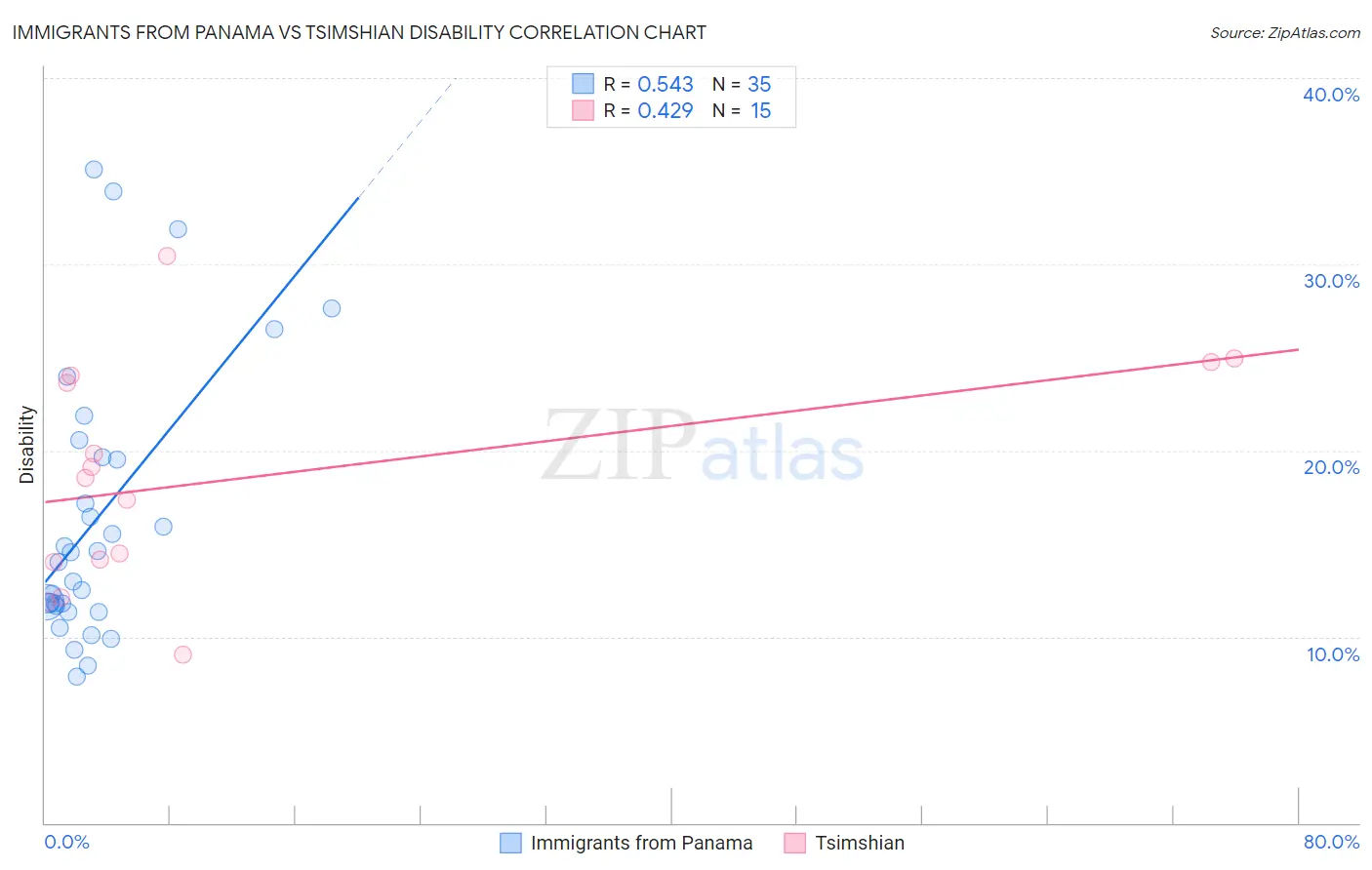The height and width of the screenshot is (870, 1372).
Task: Click the blue swatch in the R = 0.543 legend
Action: 583,84
